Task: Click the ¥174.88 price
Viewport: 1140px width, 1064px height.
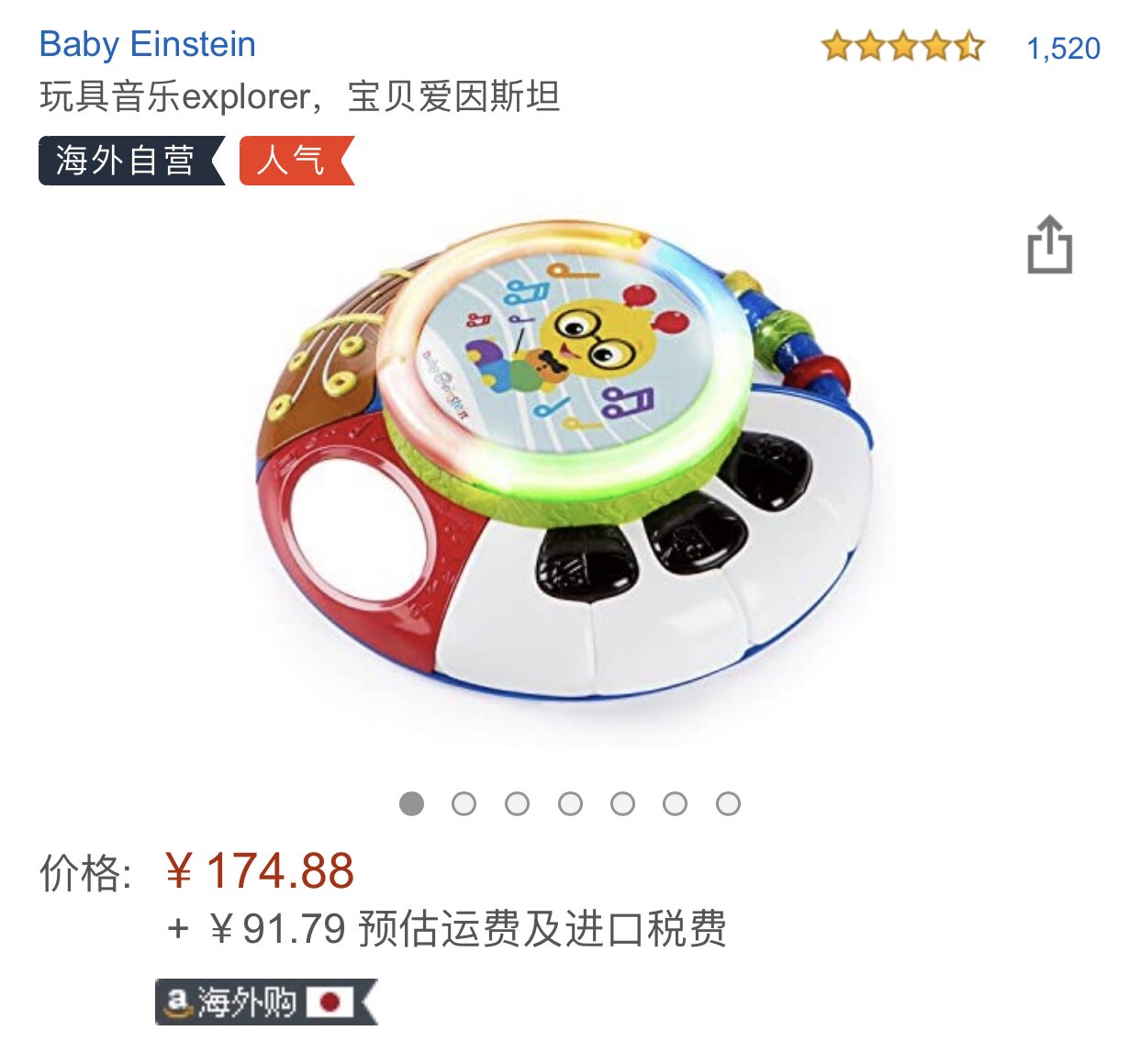Action: [x=260, y=870]
